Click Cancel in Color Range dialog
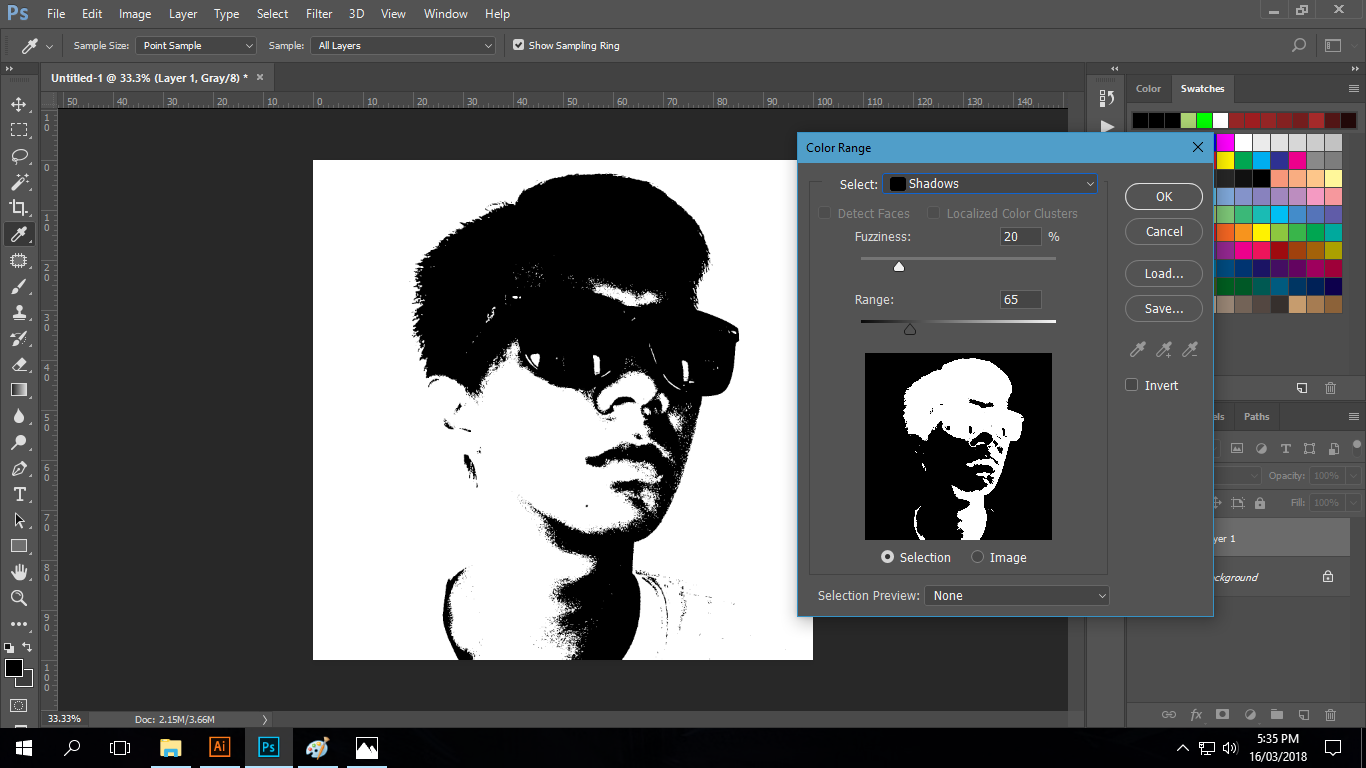This screenshot has height=768, width=1366. coord(1164,231)
